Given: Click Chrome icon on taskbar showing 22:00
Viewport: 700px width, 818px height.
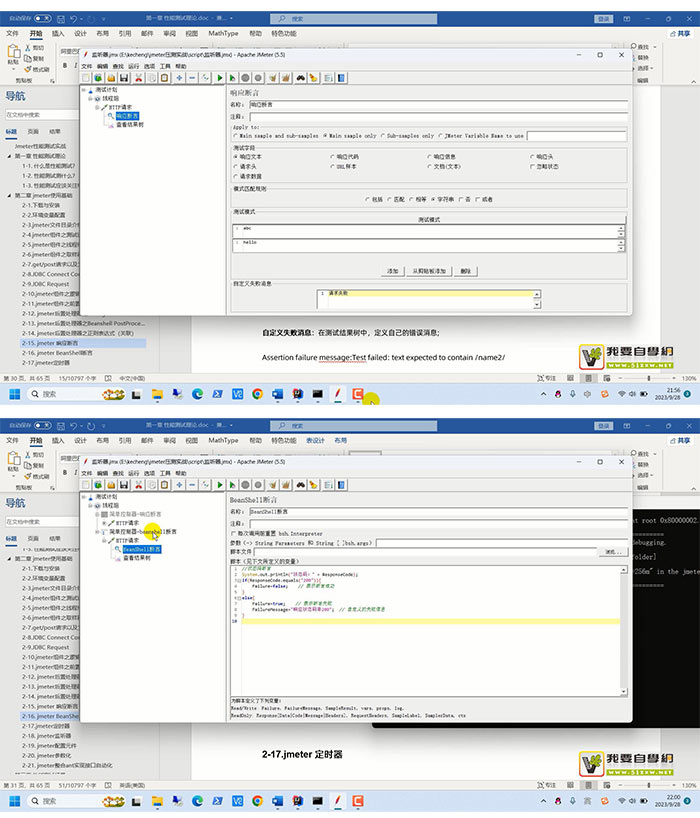Looking at the screenshot, I should pyautogui.click(x=257, y=801).
